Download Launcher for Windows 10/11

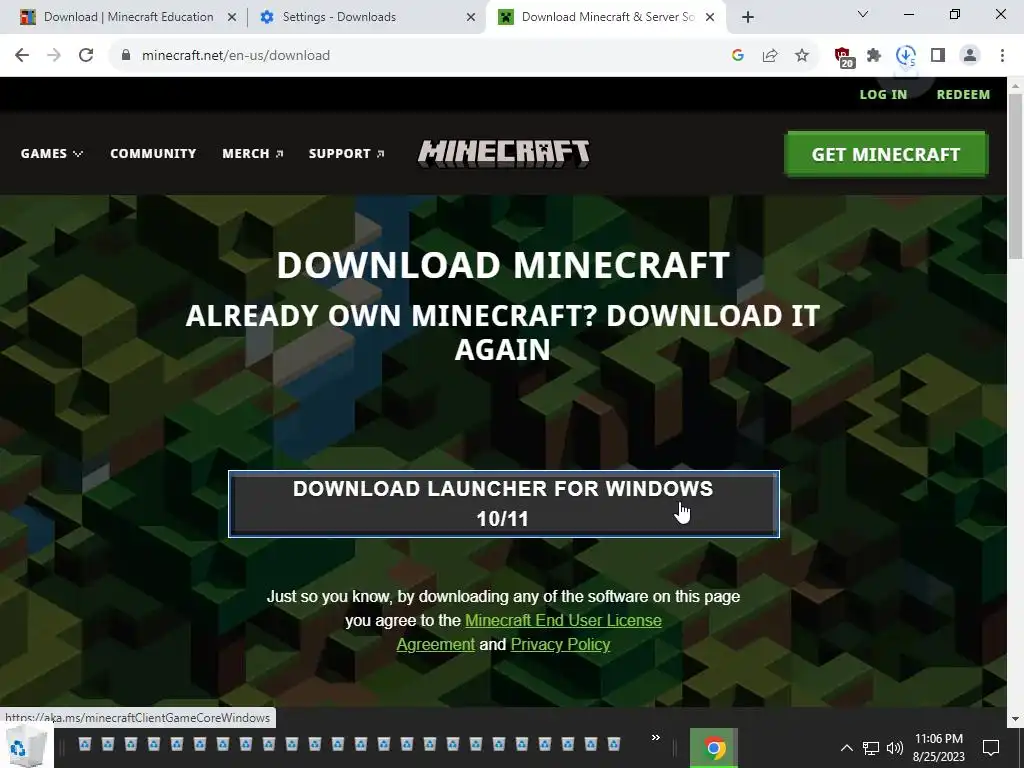coord(504,504)
